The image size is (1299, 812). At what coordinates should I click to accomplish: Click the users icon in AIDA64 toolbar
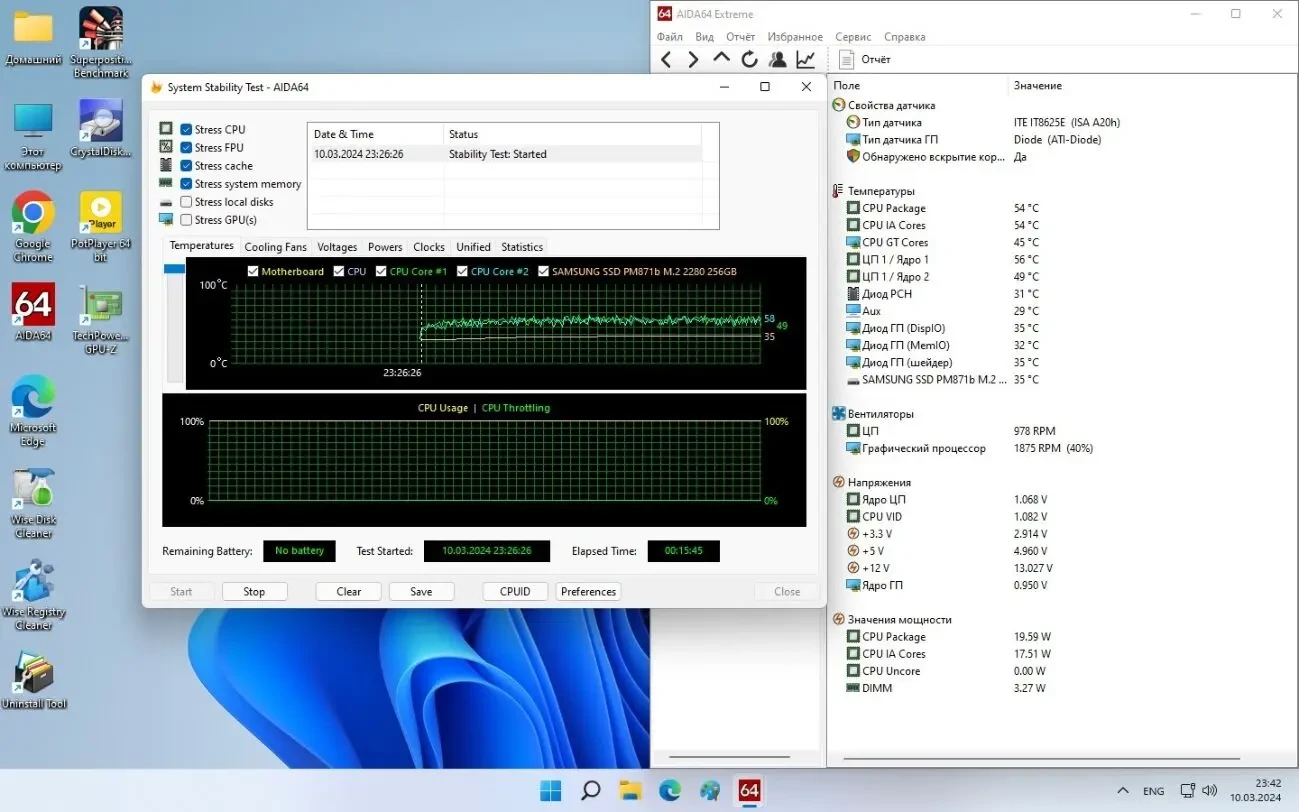tap(777, 59)
